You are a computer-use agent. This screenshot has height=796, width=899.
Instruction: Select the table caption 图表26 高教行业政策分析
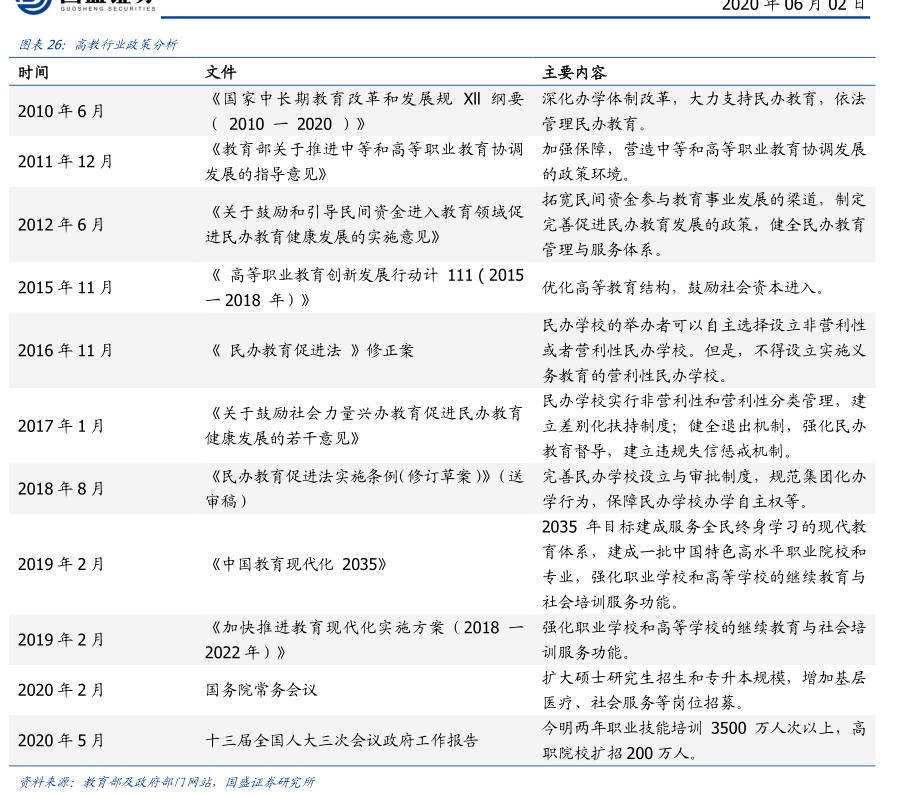98,45
